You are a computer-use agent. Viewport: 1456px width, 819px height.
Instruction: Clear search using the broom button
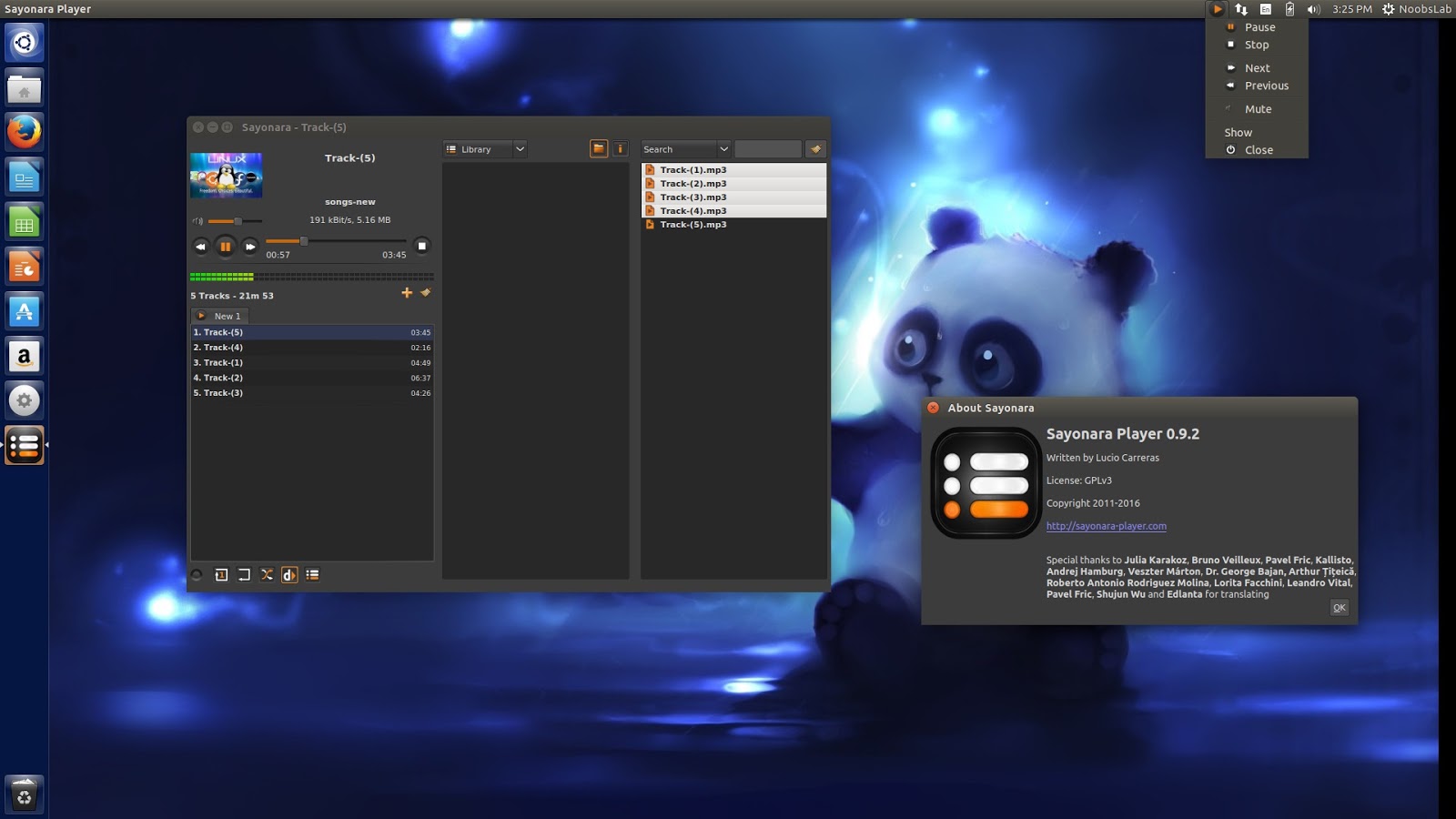click(x=815, y=149)
